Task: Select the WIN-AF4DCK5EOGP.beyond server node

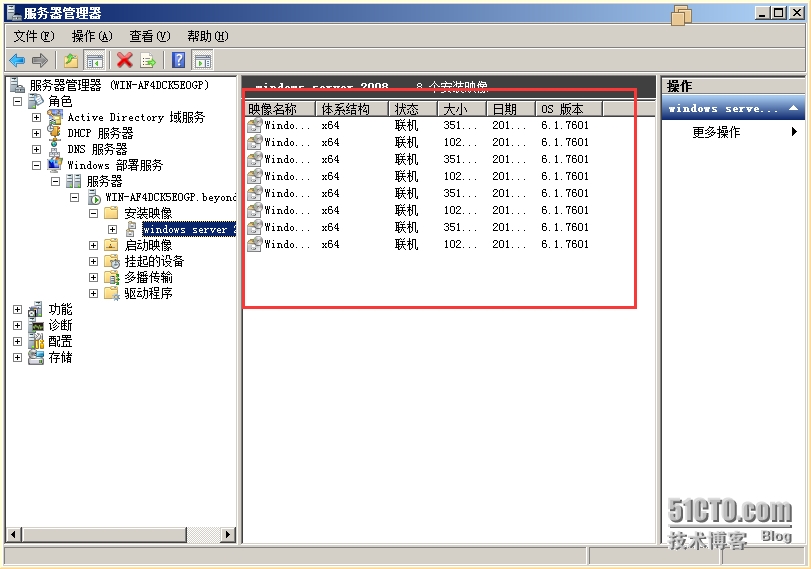Action: (x=170, y=198)
